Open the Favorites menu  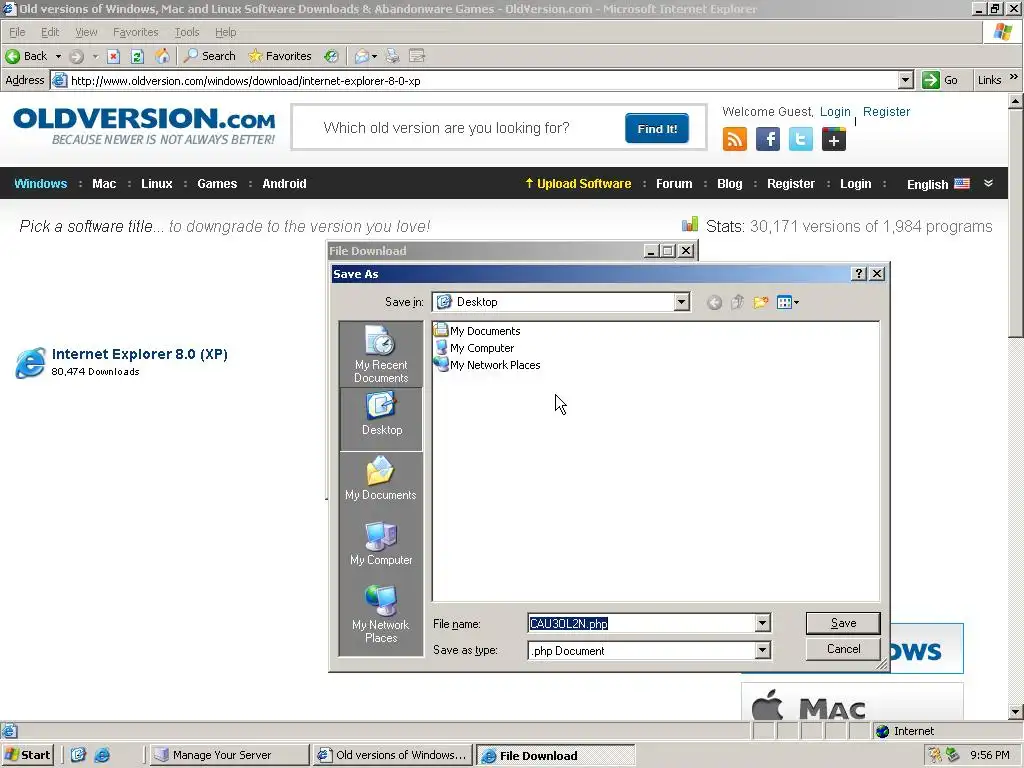(x=136, y=32)
